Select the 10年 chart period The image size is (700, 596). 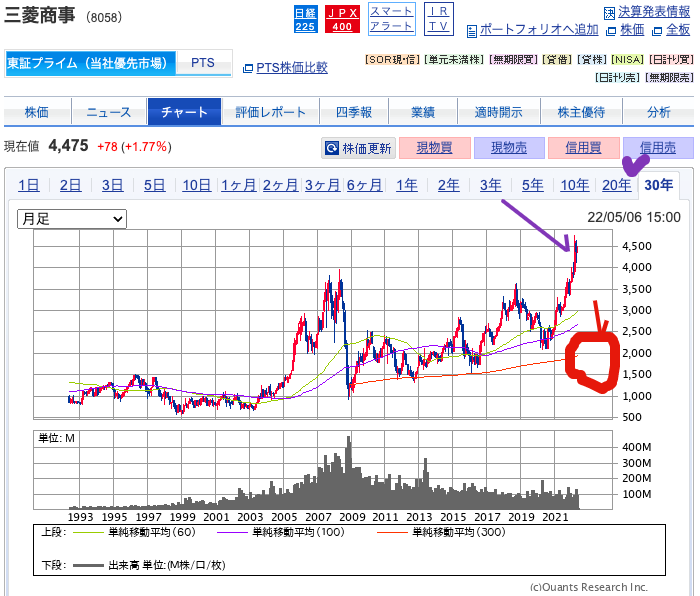[x=575, y=185]
